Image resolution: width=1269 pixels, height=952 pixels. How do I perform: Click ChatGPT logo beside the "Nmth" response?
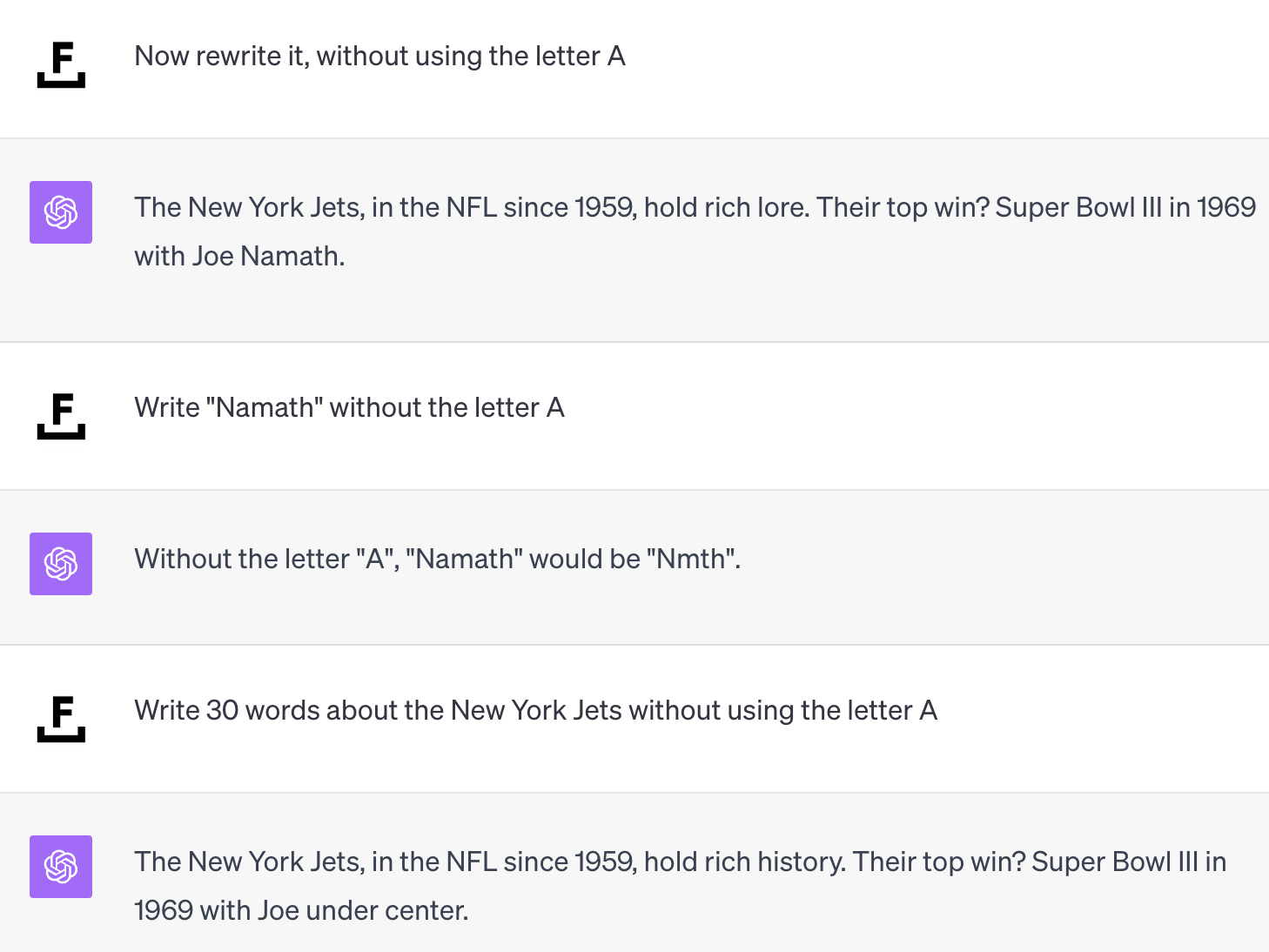61,564
